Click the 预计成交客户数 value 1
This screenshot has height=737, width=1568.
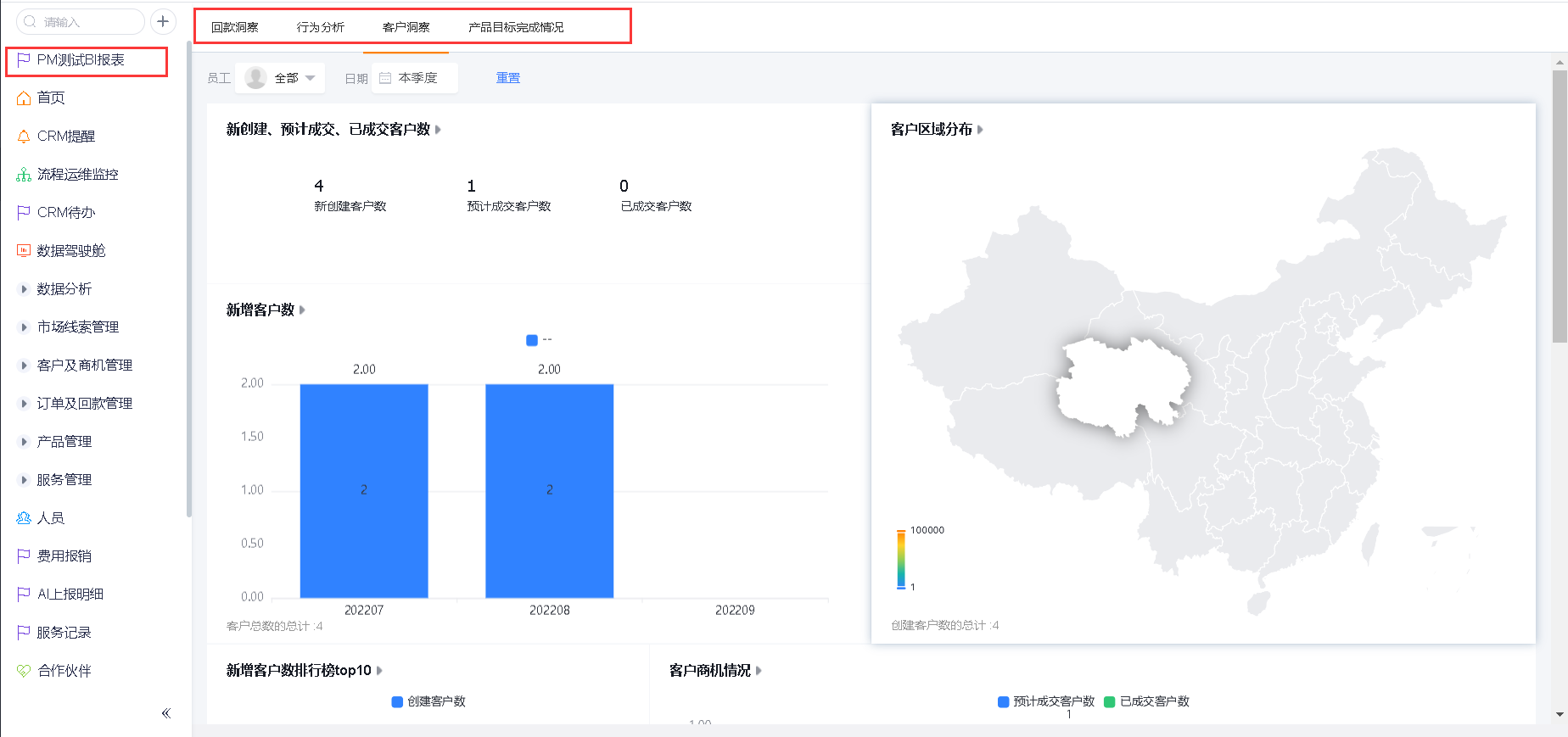pos(472,186)
